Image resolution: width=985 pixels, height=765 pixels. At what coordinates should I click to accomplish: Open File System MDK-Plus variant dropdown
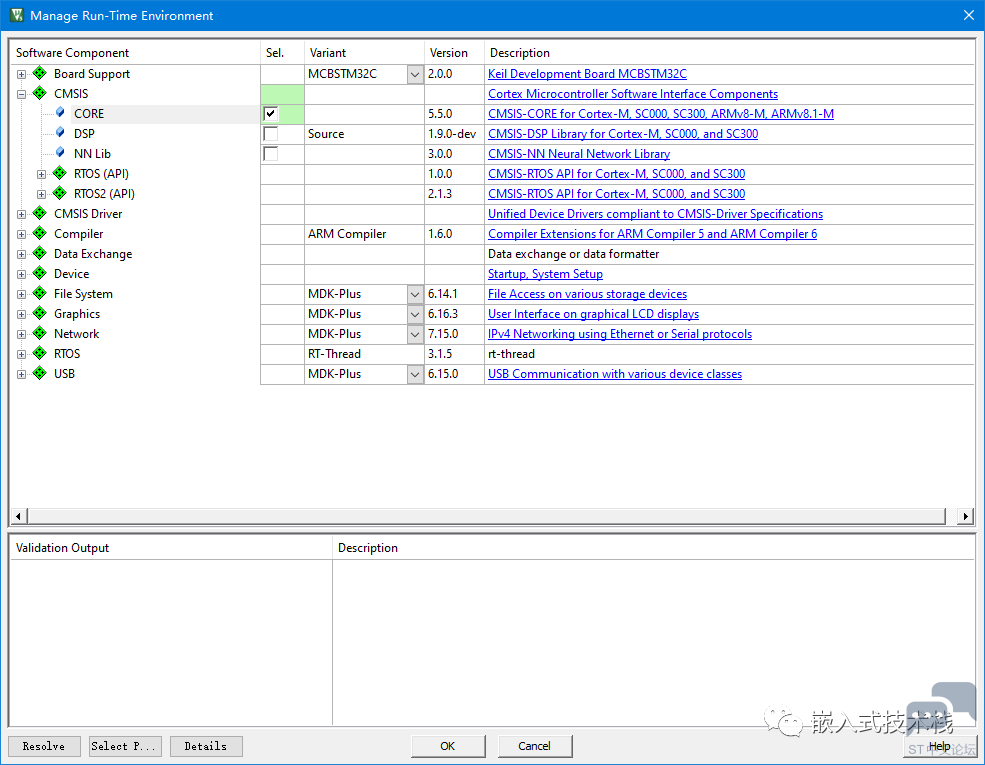click(x=415, y=294)
